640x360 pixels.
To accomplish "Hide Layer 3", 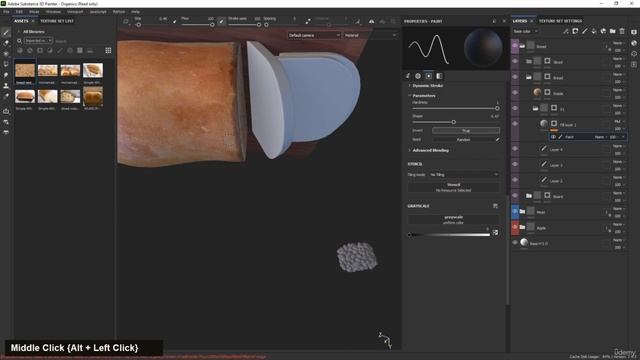I will [515, 164].
